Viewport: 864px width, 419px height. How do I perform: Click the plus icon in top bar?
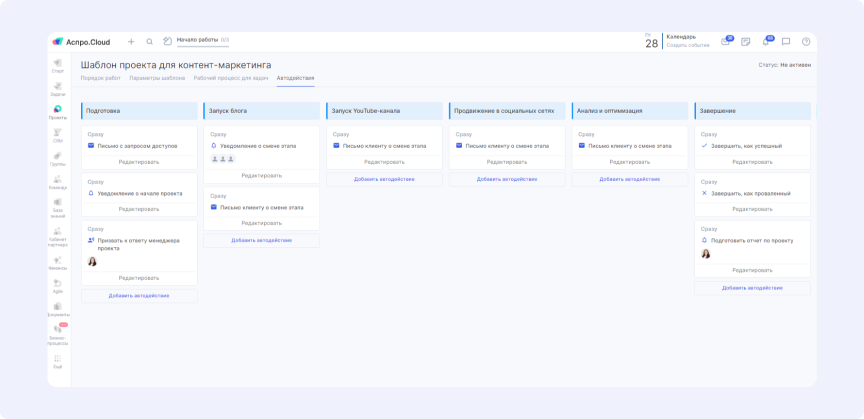[x=131, y=42]
